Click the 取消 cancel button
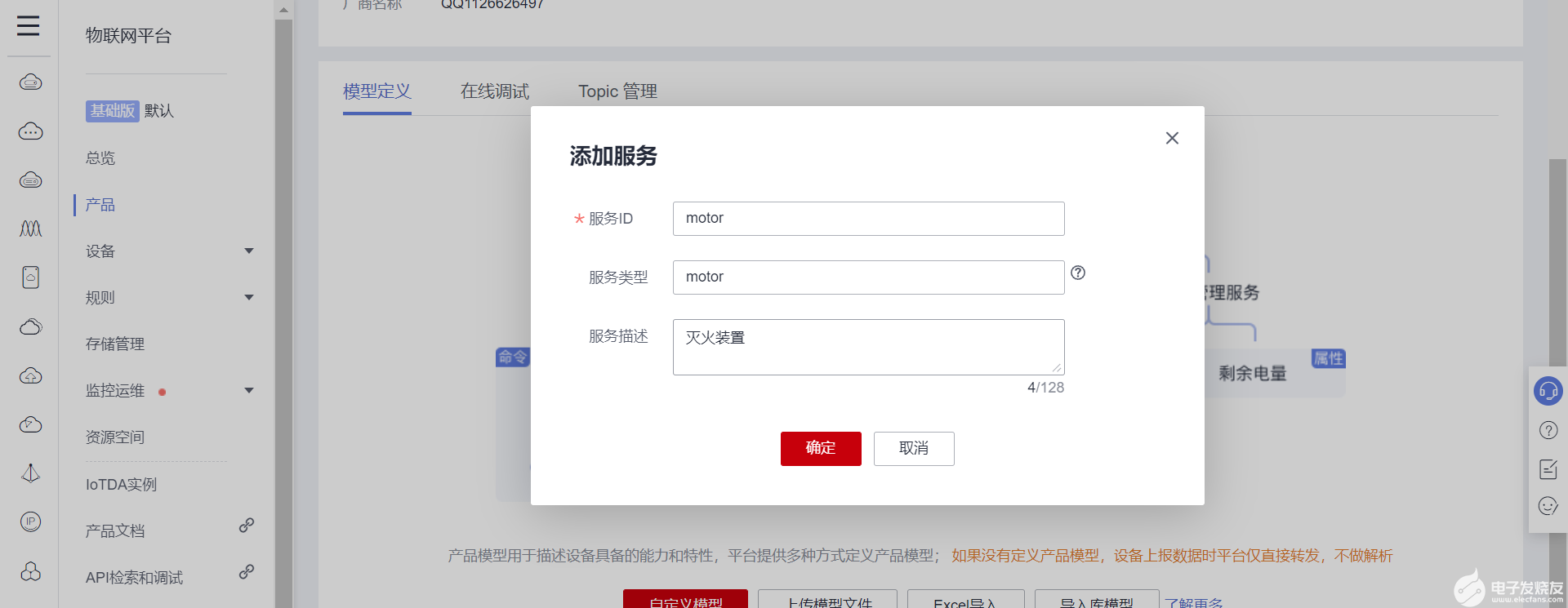The height and width of the screenshot is (608, 1568). pyautogui.click(x=914, y=448)
